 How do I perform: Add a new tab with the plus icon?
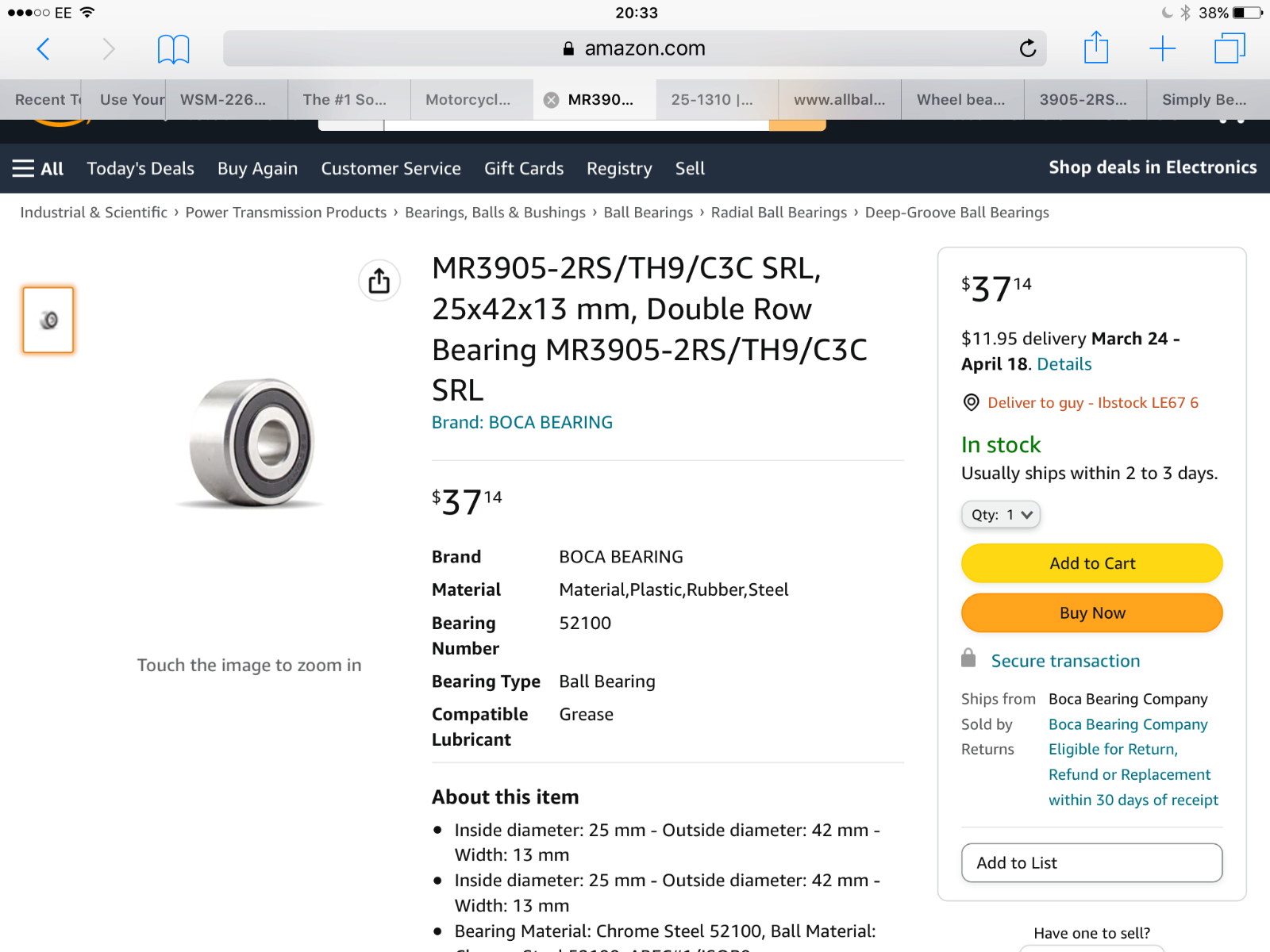pos(1162,48)
